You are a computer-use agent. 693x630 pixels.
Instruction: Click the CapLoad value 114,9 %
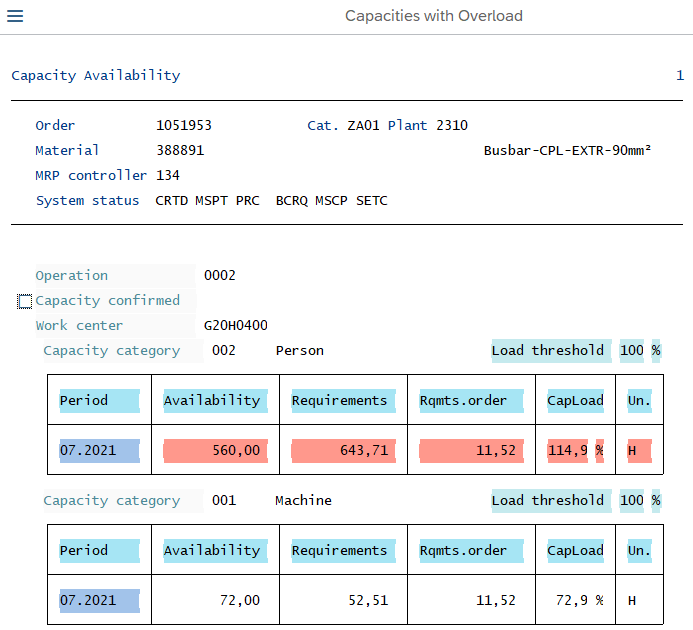pos(575,451)
